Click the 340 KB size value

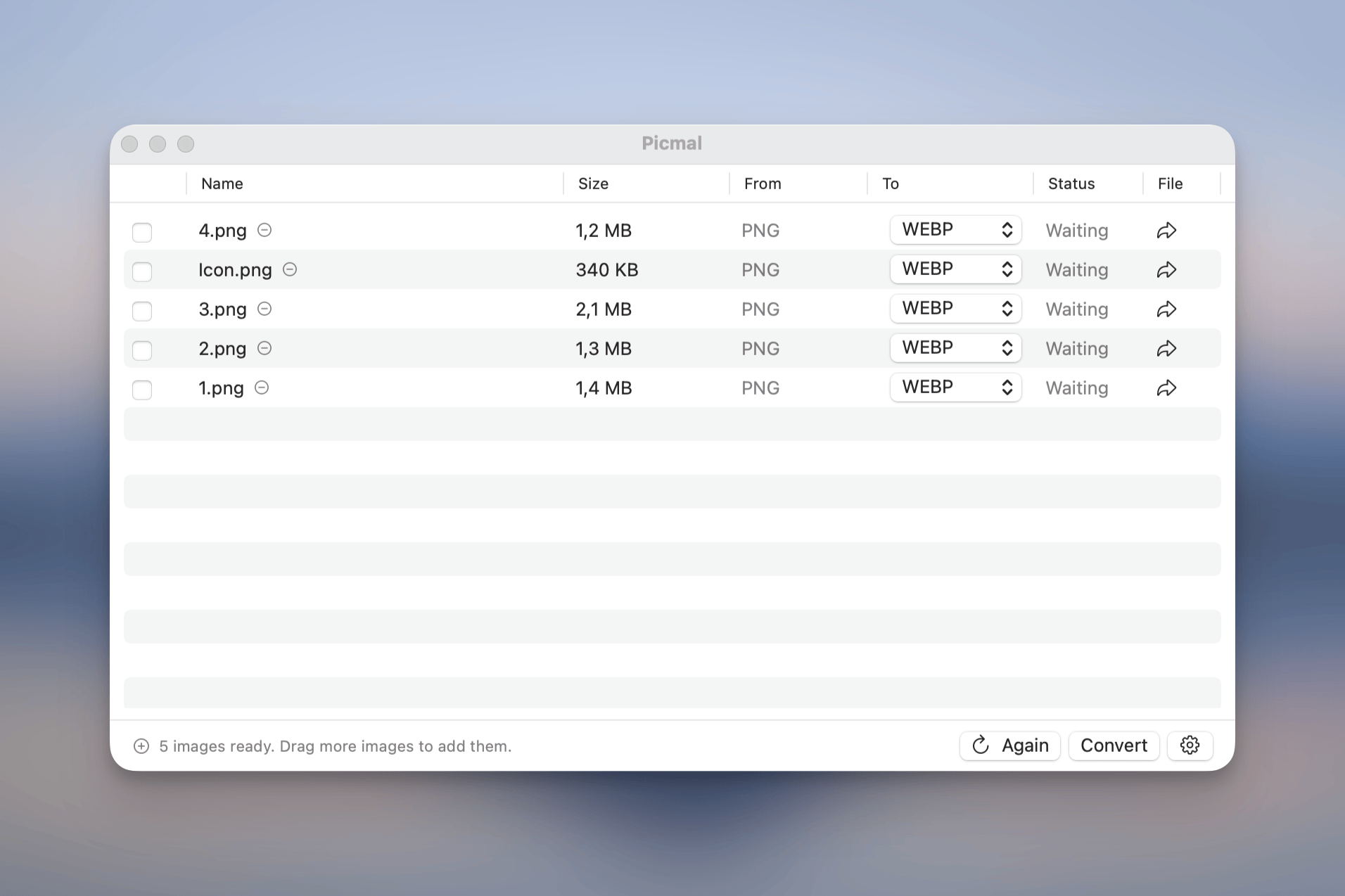607,270
